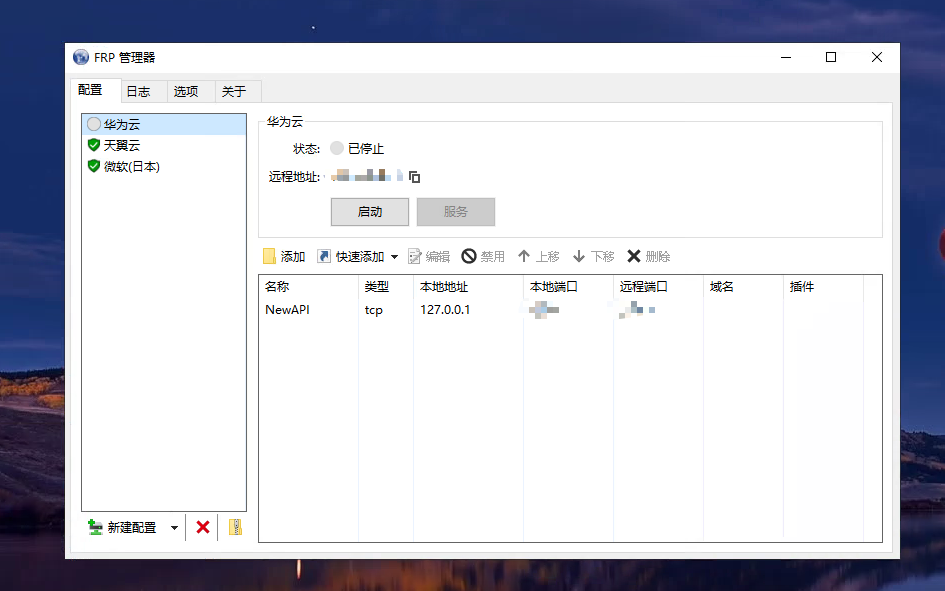
Task: Click the 禁用 toolbar button
Action: 483,257
